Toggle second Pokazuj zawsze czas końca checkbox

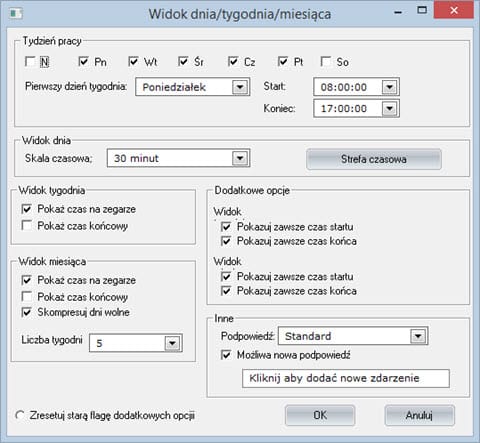click(226, 291)
